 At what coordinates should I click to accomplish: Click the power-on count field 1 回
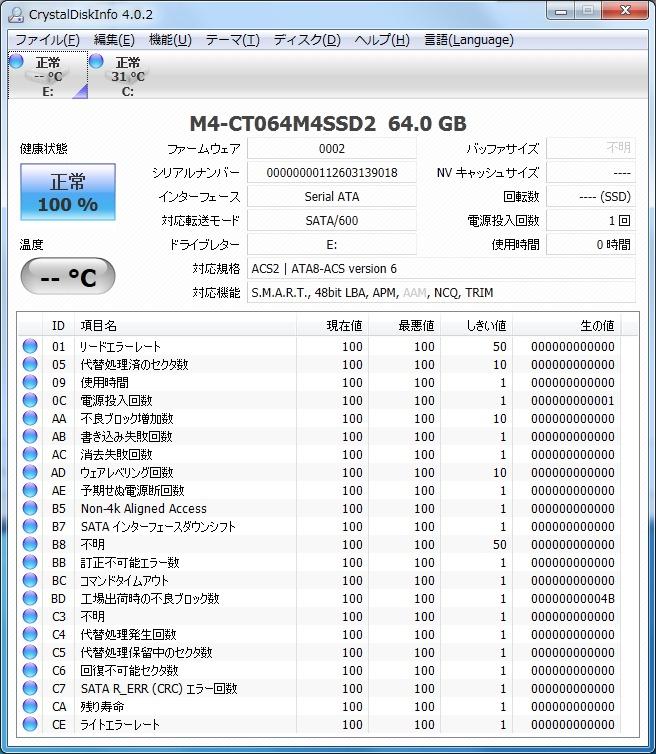click(591, 221)
